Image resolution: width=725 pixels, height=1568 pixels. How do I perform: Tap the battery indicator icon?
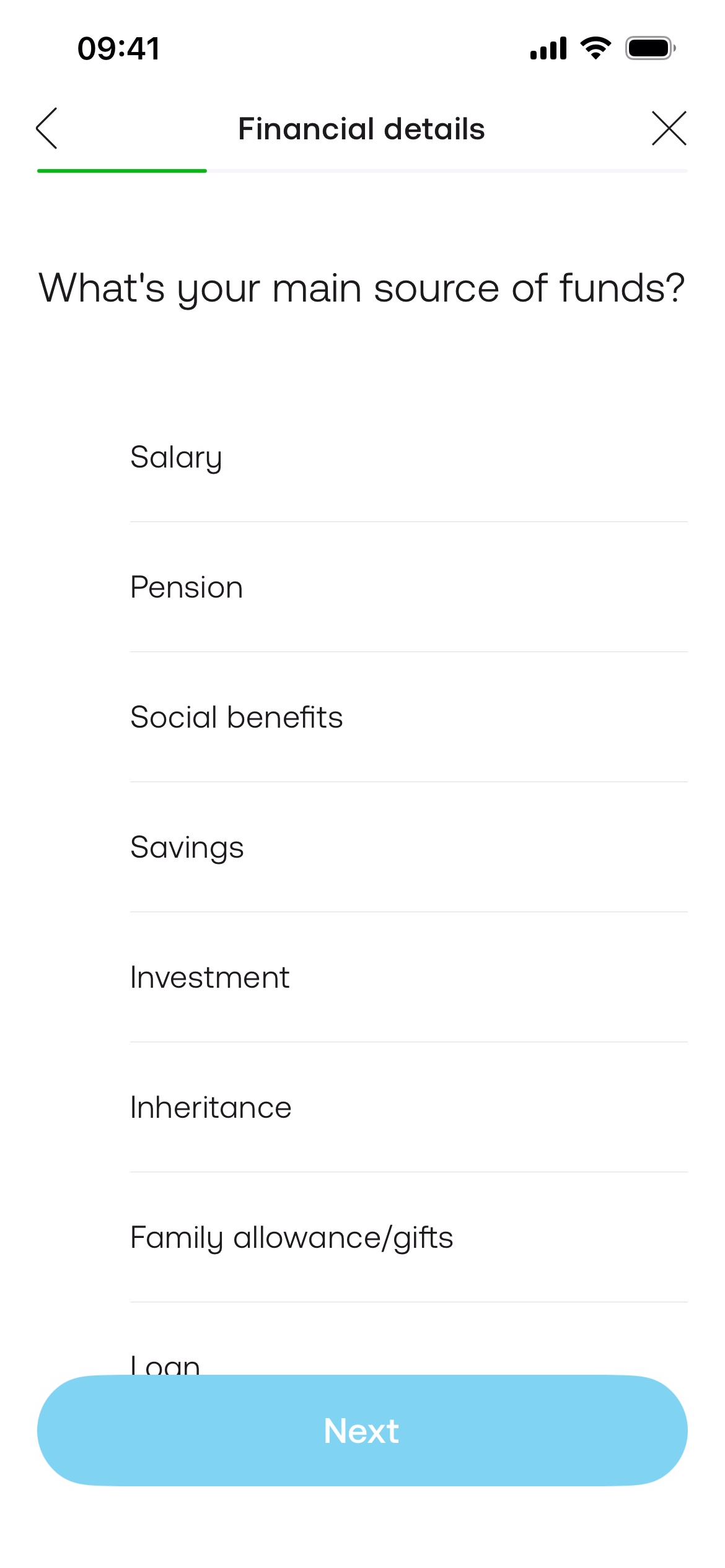[649, 48]
